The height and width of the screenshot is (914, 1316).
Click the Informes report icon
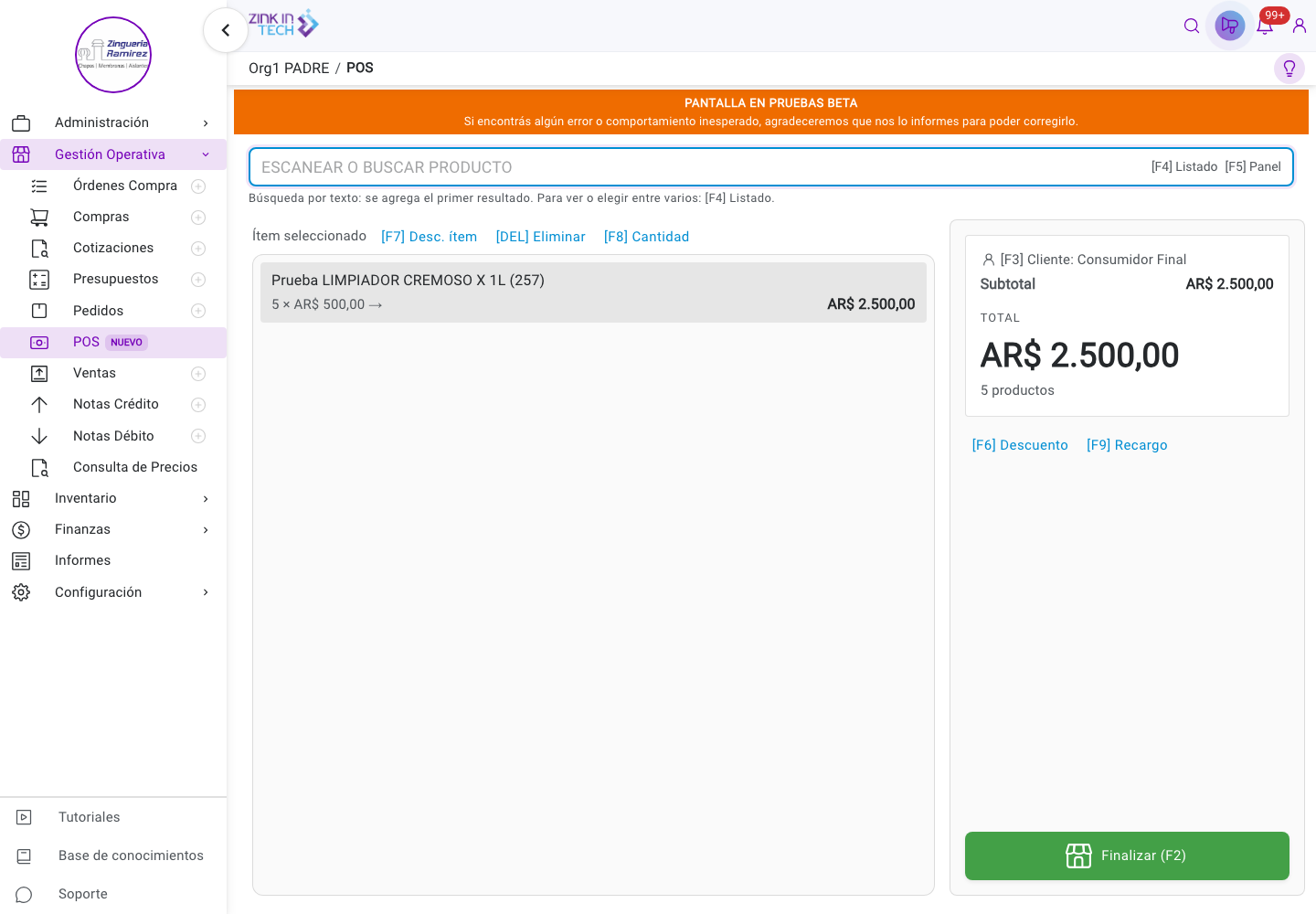(x=21, y=560)
